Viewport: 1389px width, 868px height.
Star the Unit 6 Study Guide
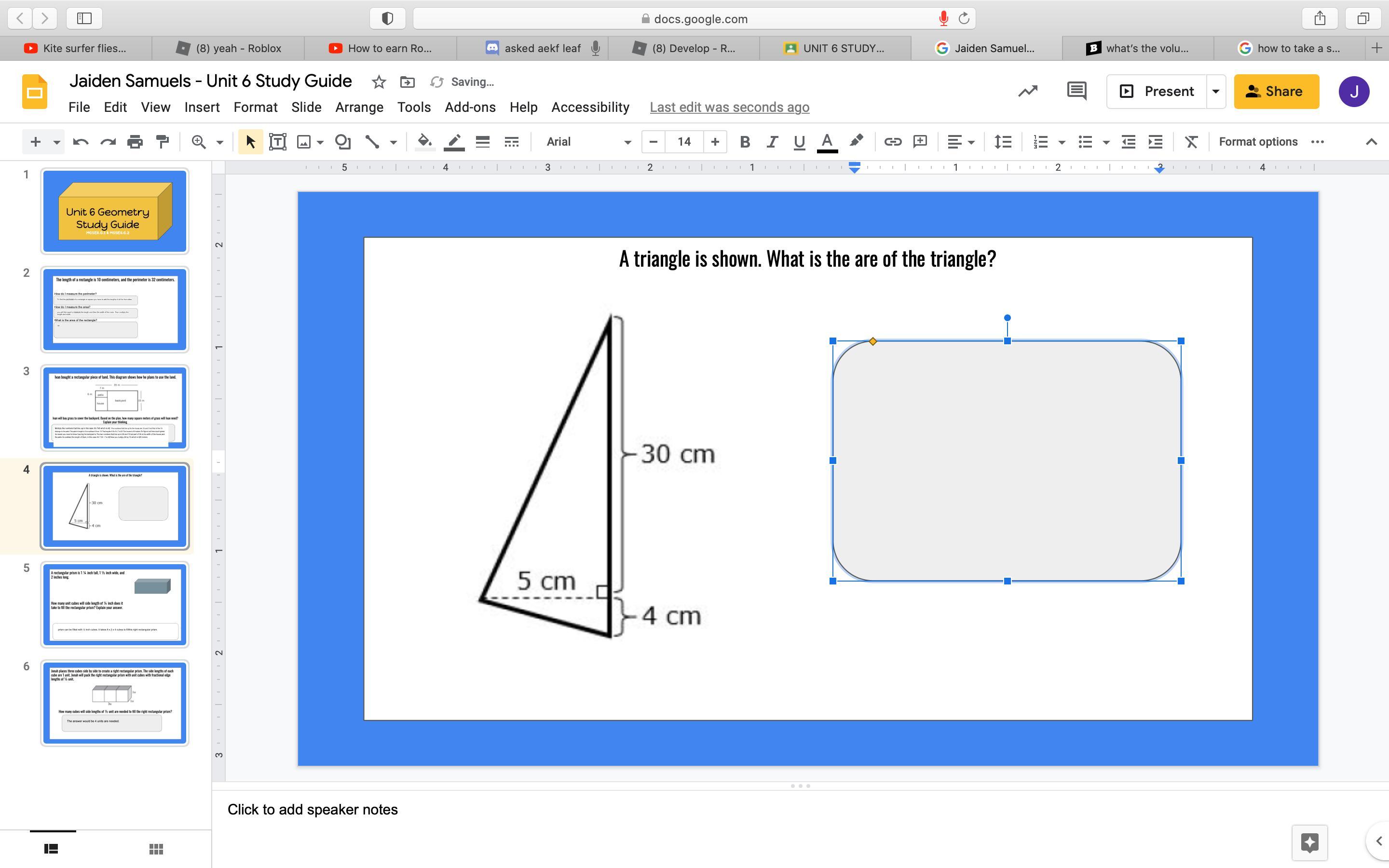click(378, 82)
